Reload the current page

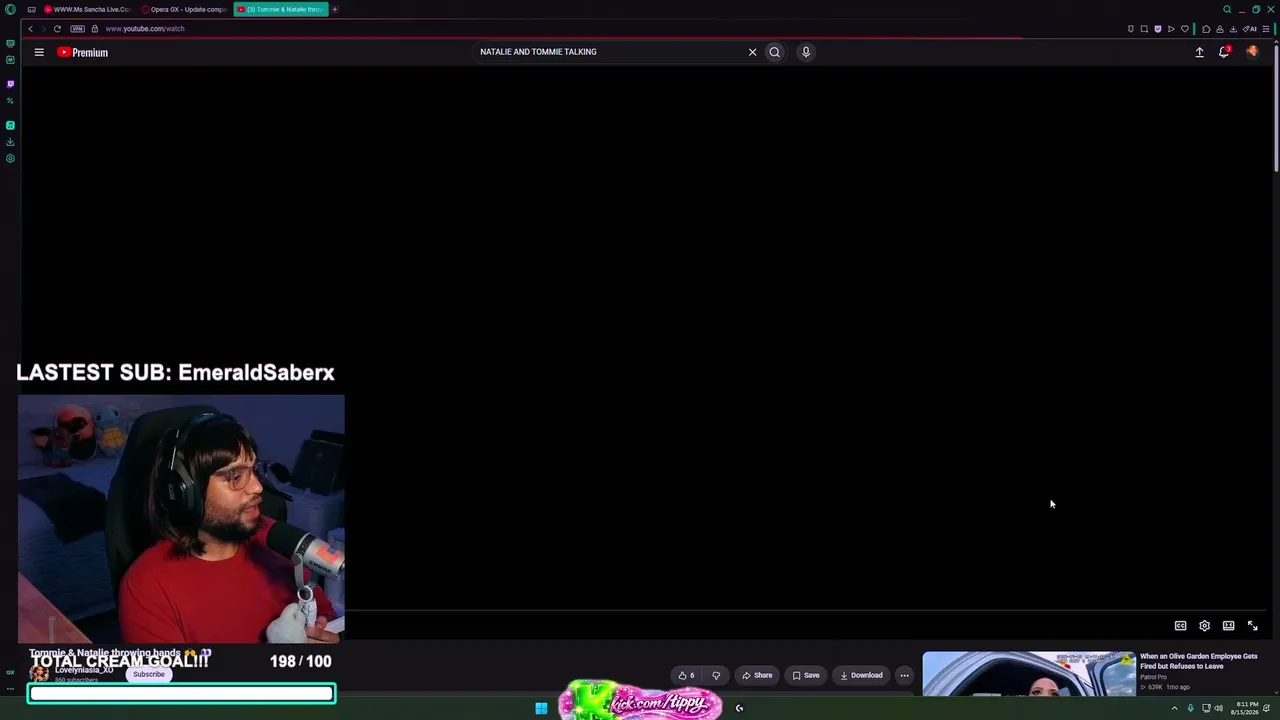[x=57, y=29]
